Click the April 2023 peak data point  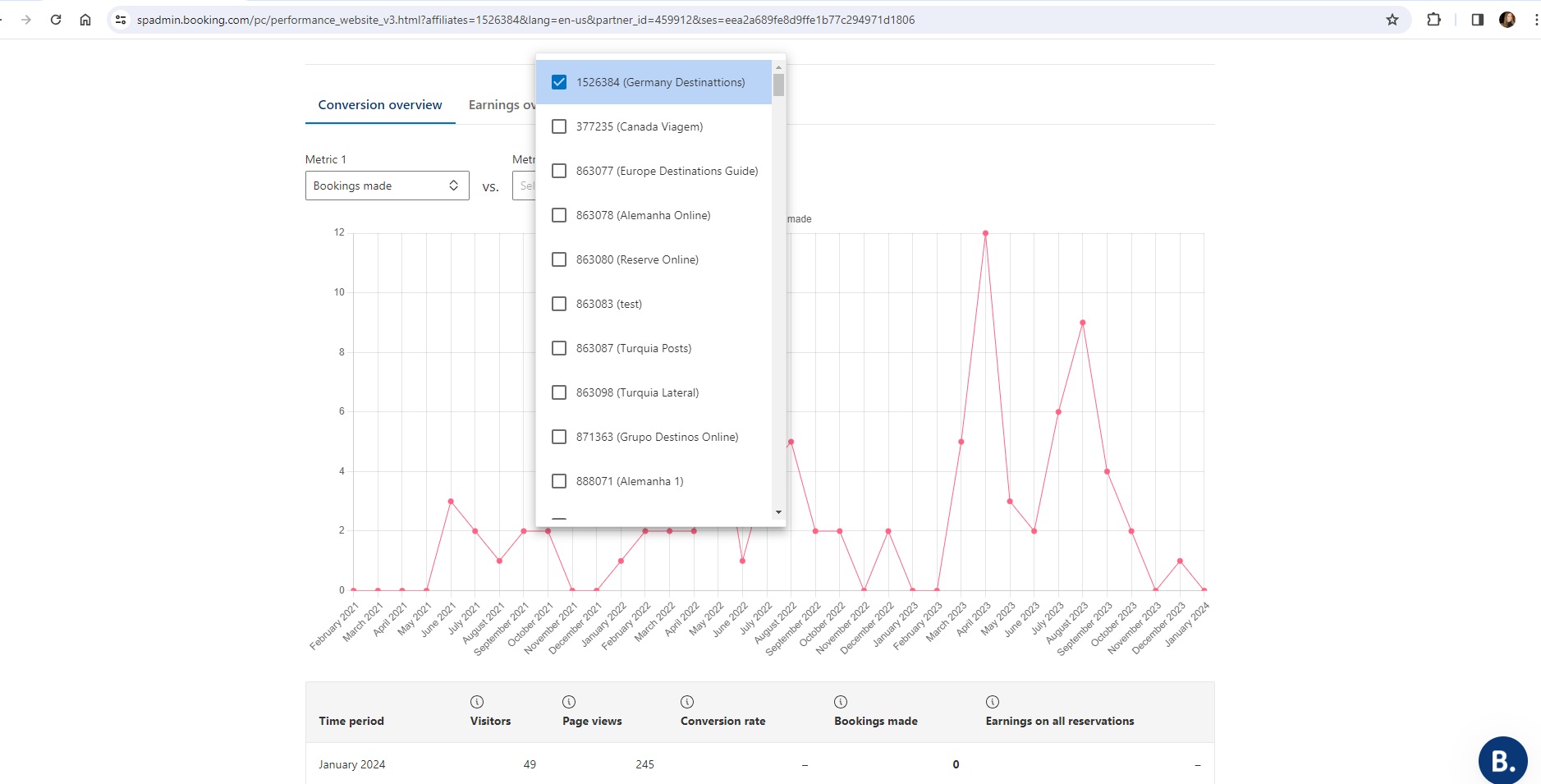pos(985,233)
